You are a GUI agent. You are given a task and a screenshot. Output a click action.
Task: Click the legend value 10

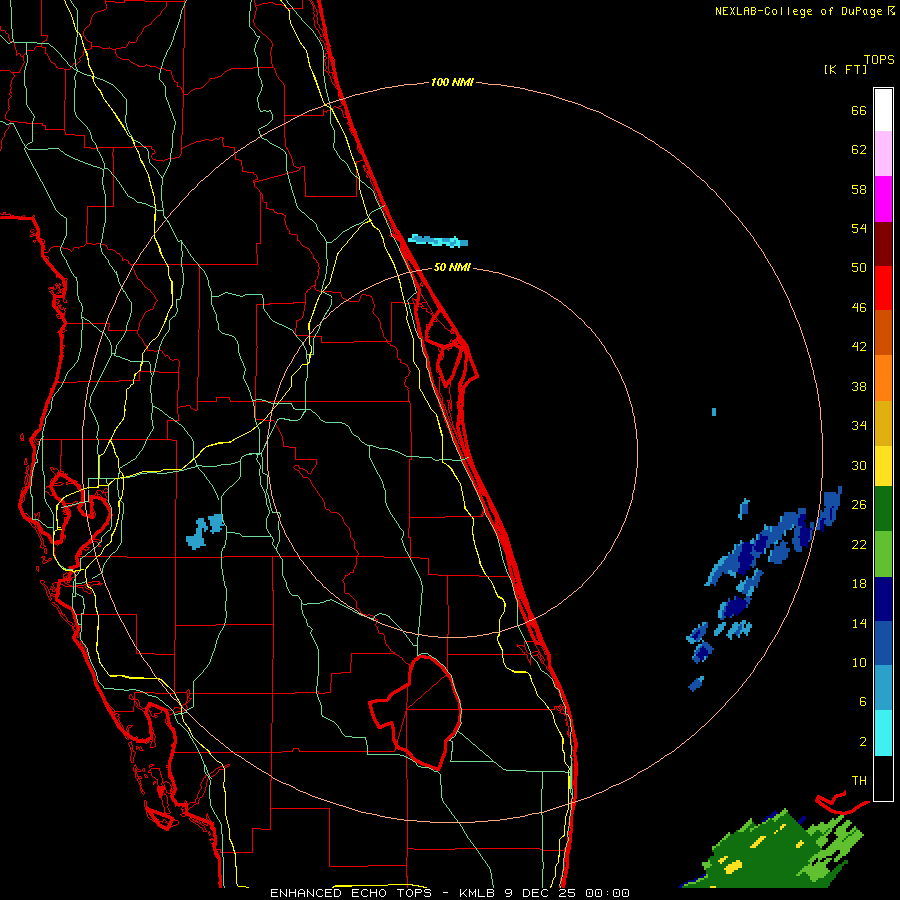(x=859, y=662)
